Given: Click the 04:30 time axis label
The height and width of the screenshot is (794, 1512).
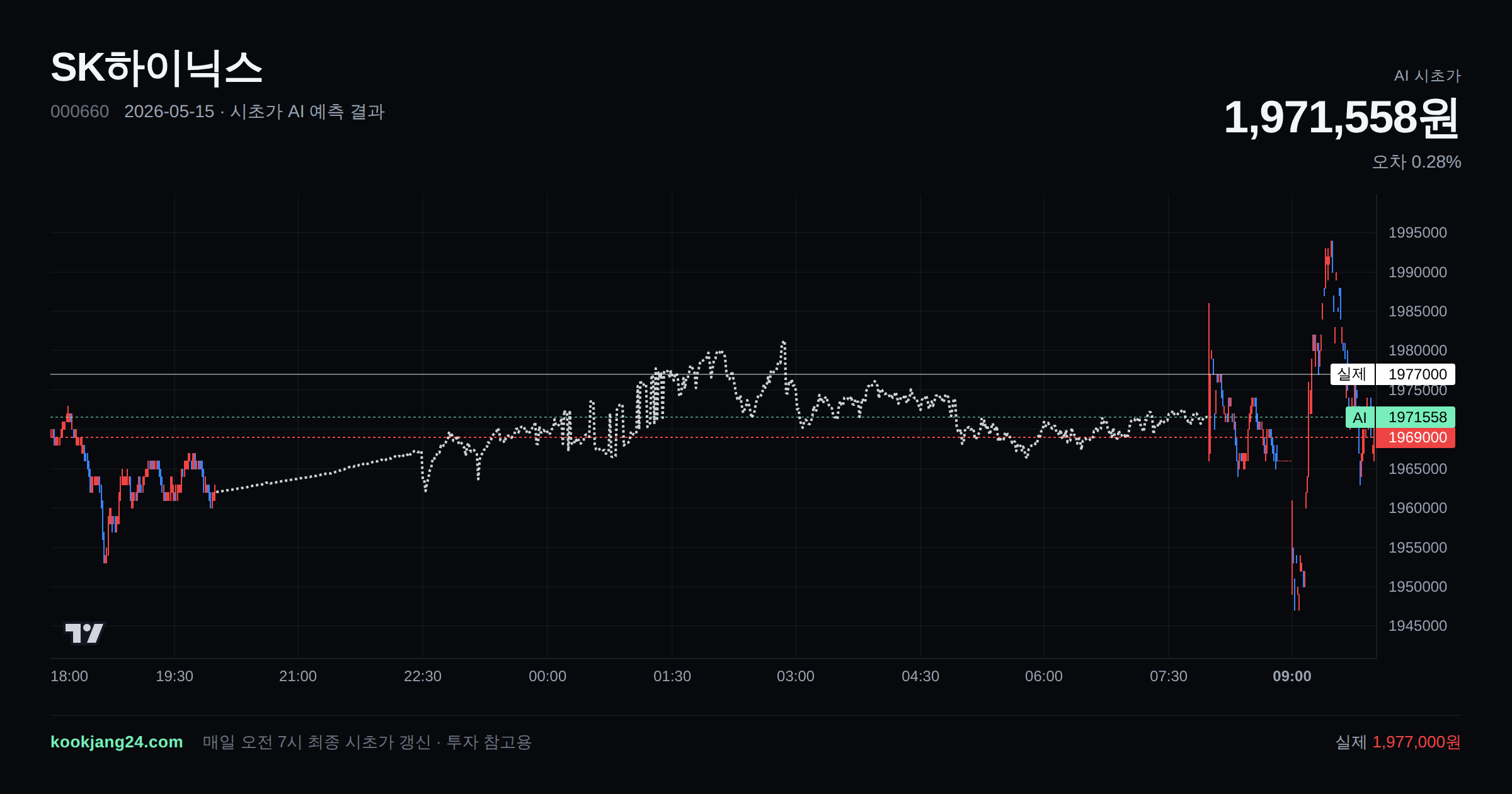Looking at the screenshot, I should click(x=920, y=676).
